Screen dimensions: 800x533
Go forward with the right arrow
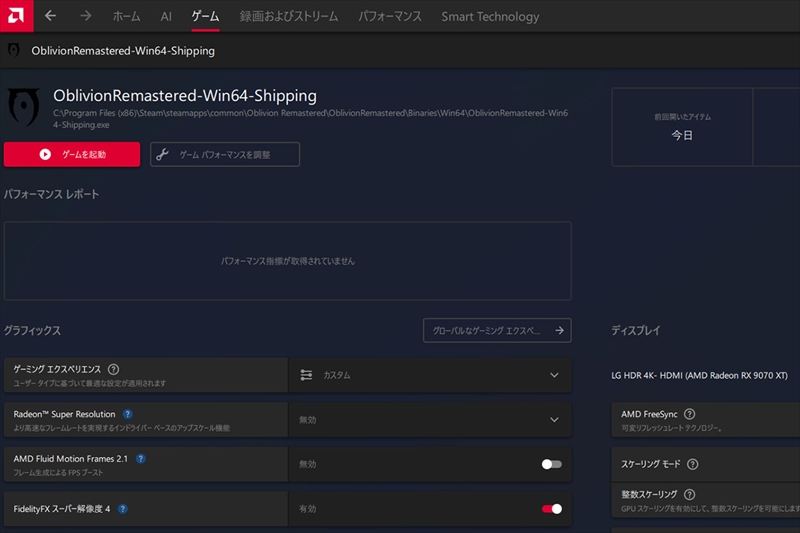pyautogui.click(x=86, y=16)
